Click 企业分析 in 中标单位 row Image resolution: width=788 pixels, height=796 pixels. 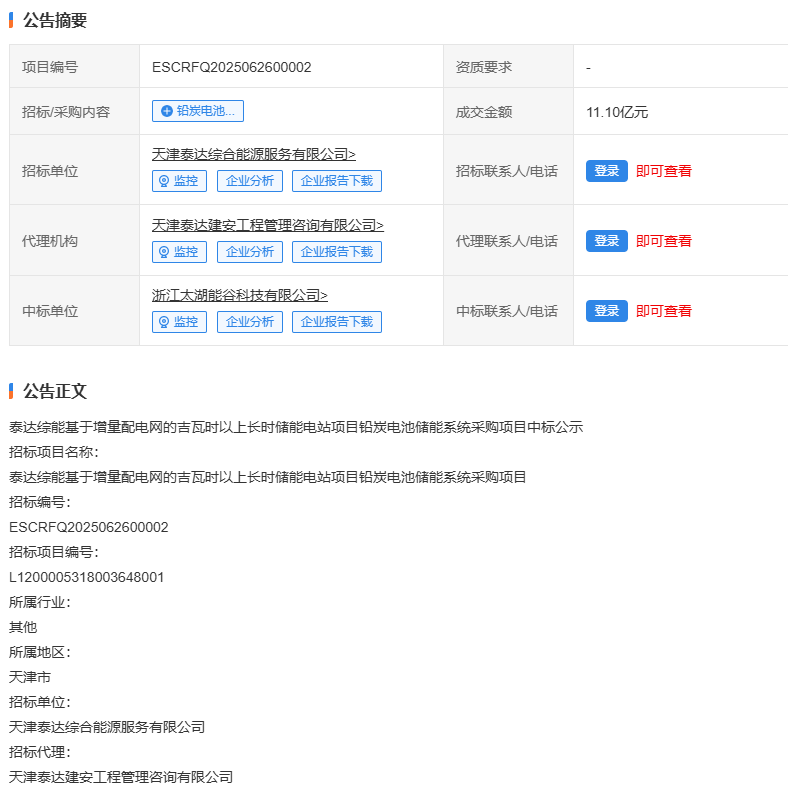[250, 322]
